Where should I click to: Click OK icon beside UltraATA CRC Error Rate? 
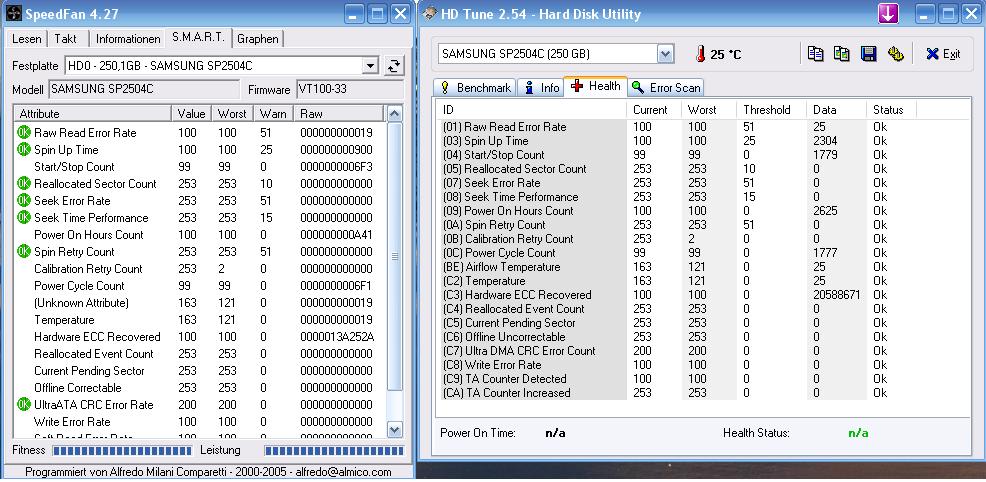pos(24,404)
